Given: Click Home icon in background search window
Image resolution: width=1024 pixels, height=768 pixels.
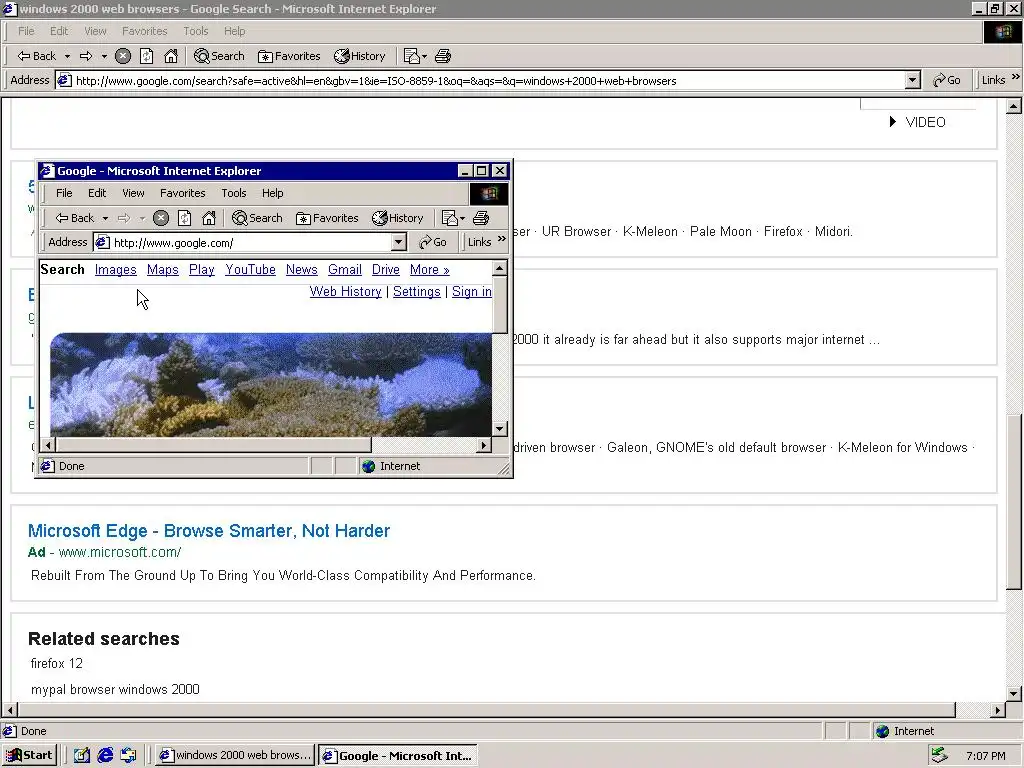Looking at the screenshot, I should coord(171,56).
